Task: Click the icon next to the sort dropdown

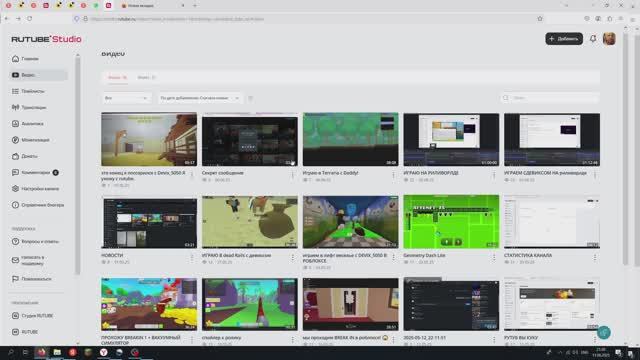Action: [x=251, y=98]
